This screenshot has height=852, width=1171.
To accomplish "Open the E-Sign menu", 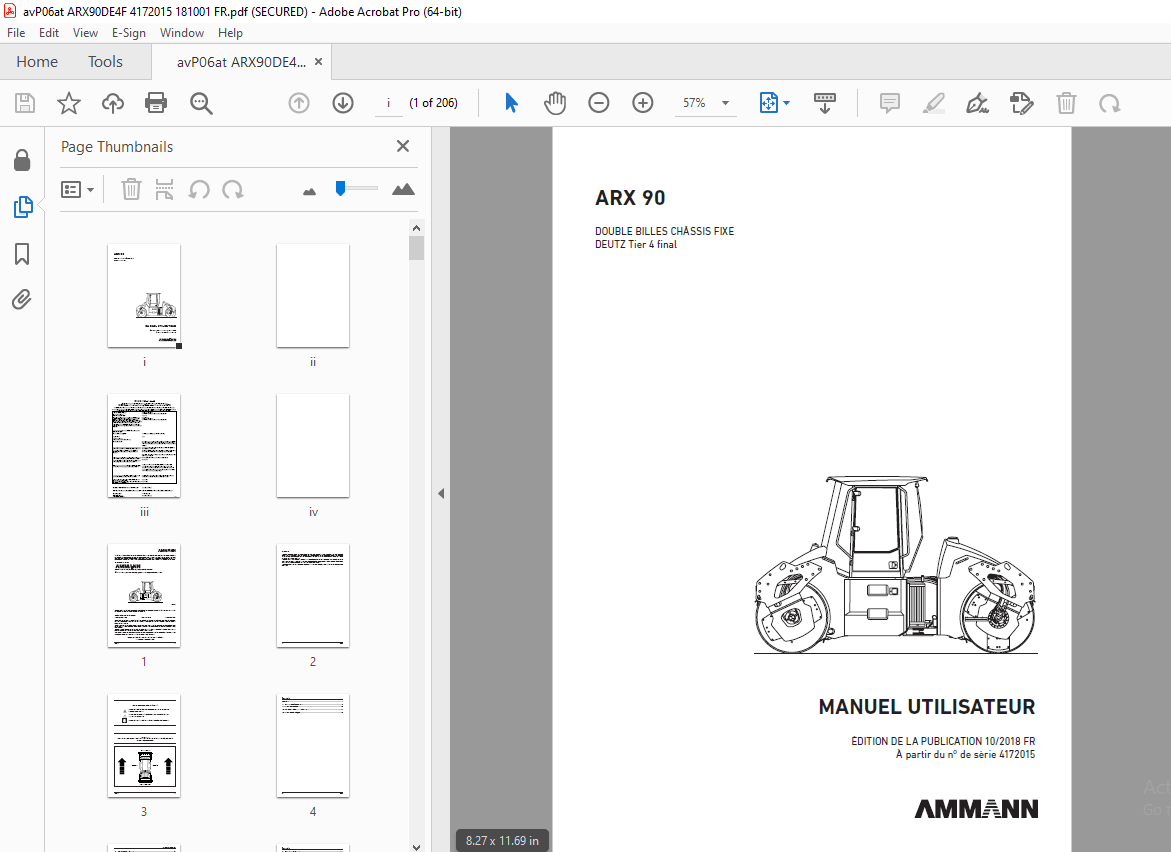I will point(128,33).
